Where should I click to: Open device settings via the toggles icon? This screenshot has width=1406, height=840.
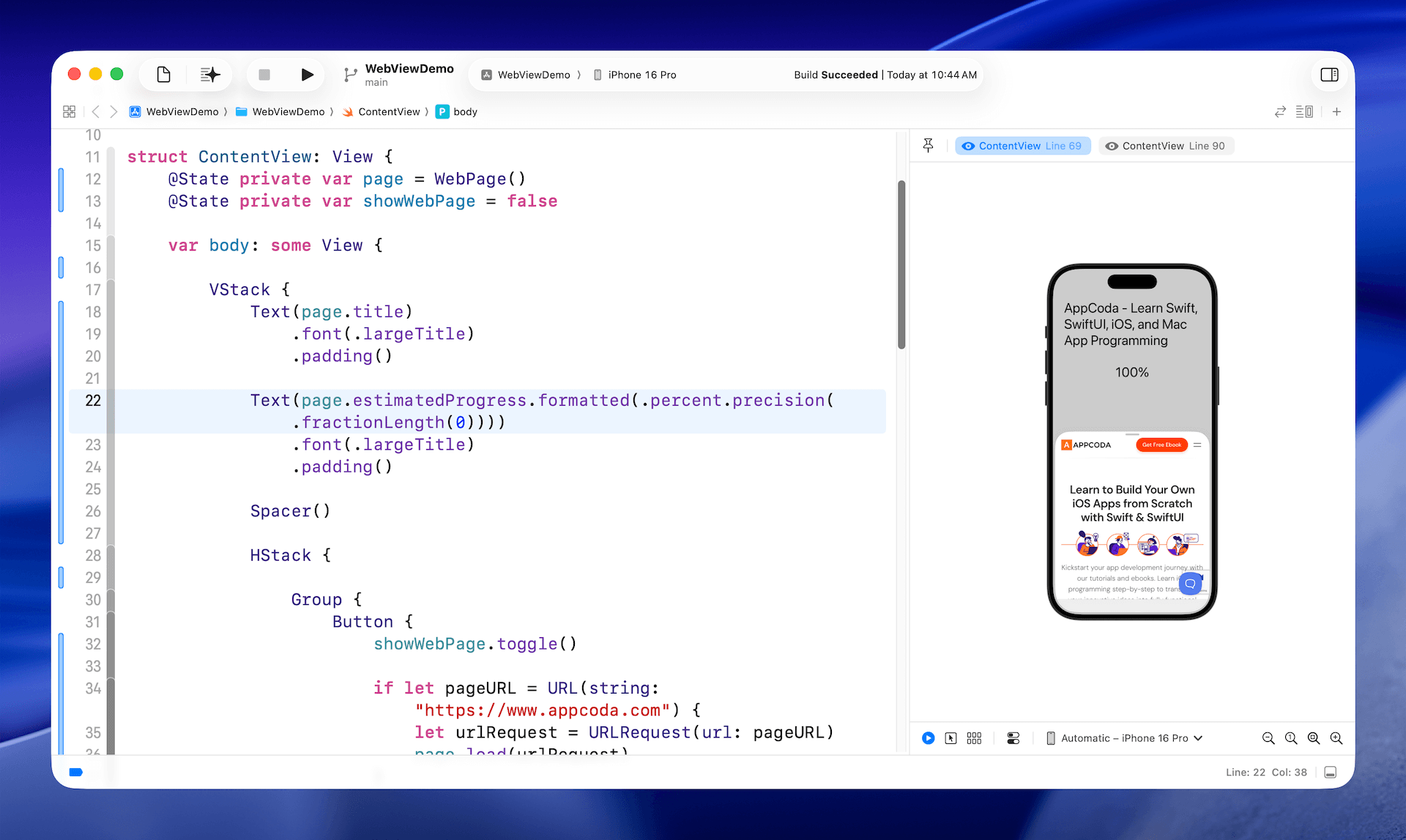(x=1013, y=737)
